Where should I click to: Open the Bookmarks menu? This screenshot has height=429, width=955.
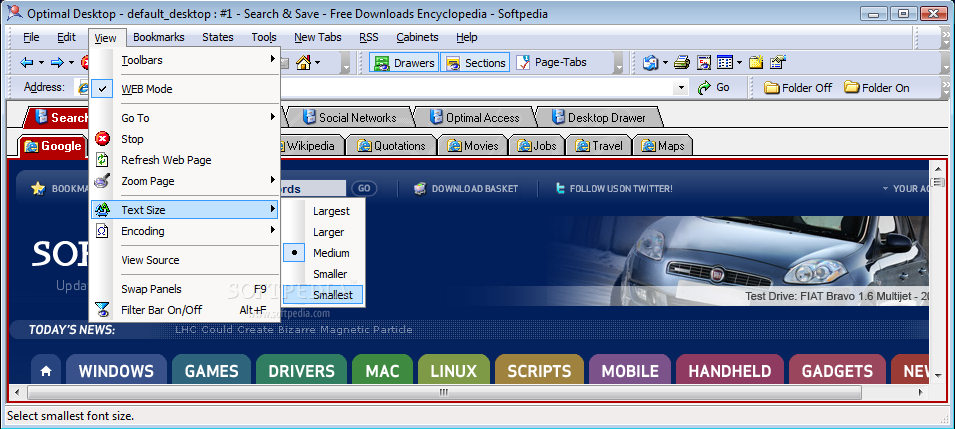(158, 37)
